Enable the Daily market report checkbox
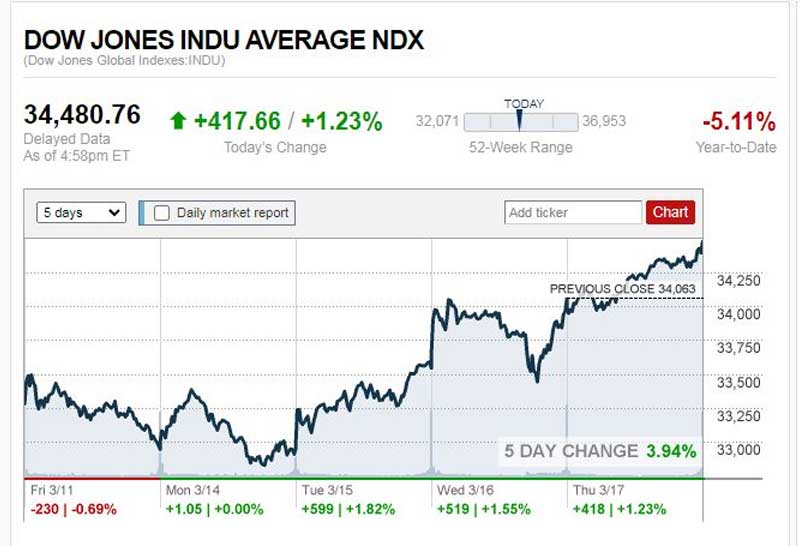The image size is (800, 546). [162, 212]
